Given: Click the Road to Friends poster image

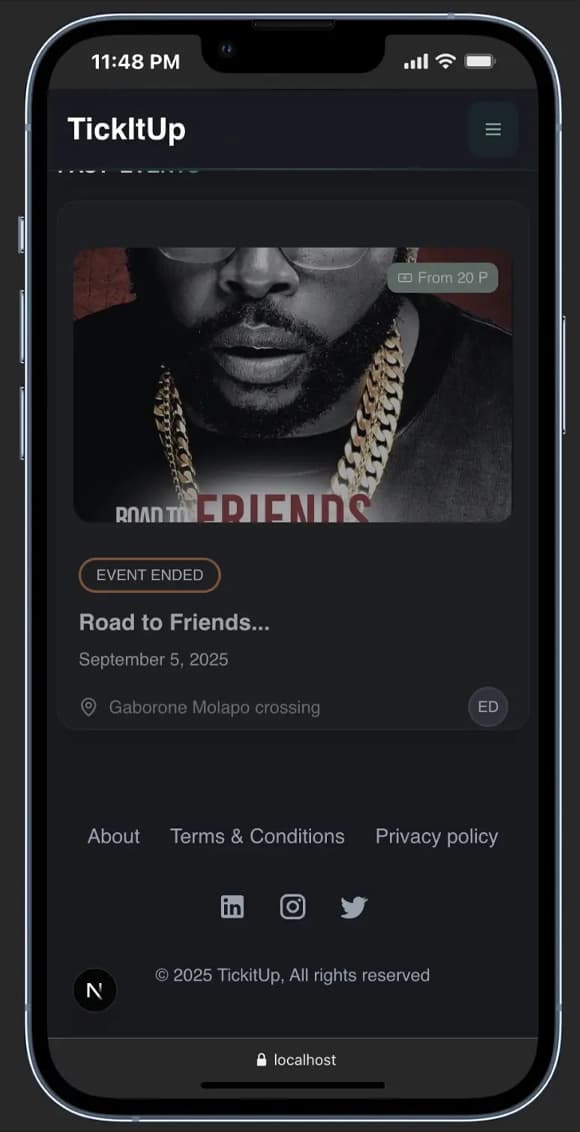Looking at the screenshot, I should coord(293,385).
